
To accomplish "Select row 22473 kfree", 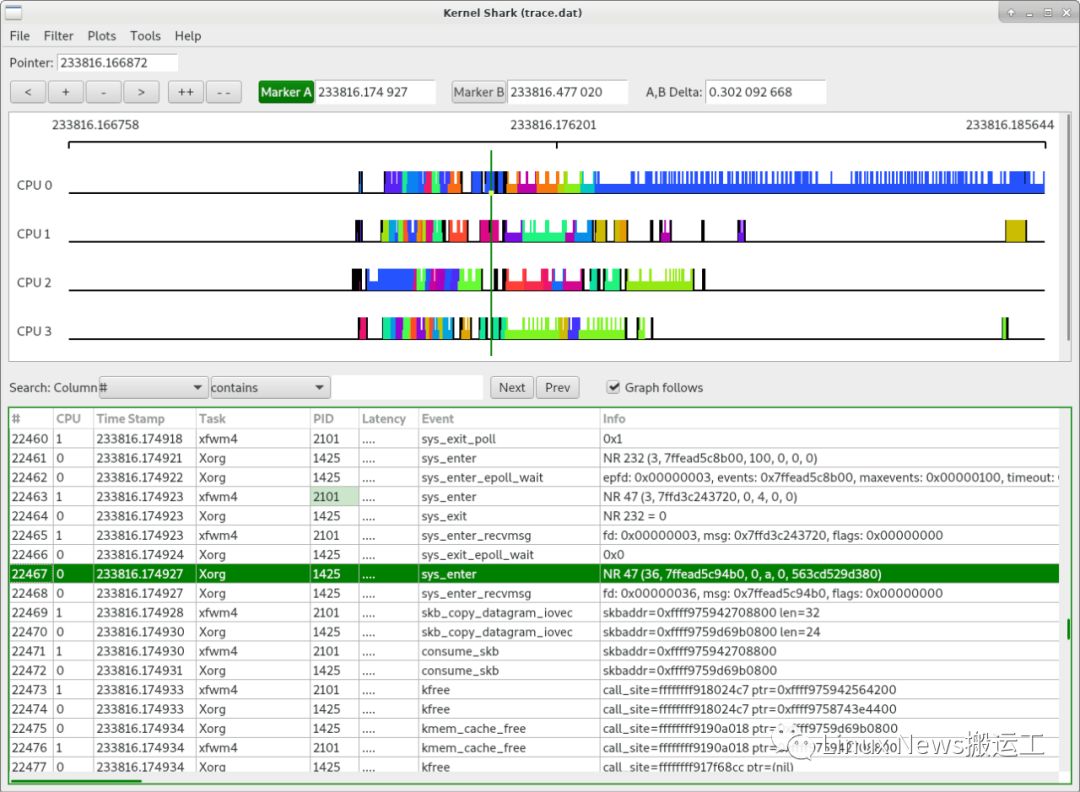I will [534, 689].
